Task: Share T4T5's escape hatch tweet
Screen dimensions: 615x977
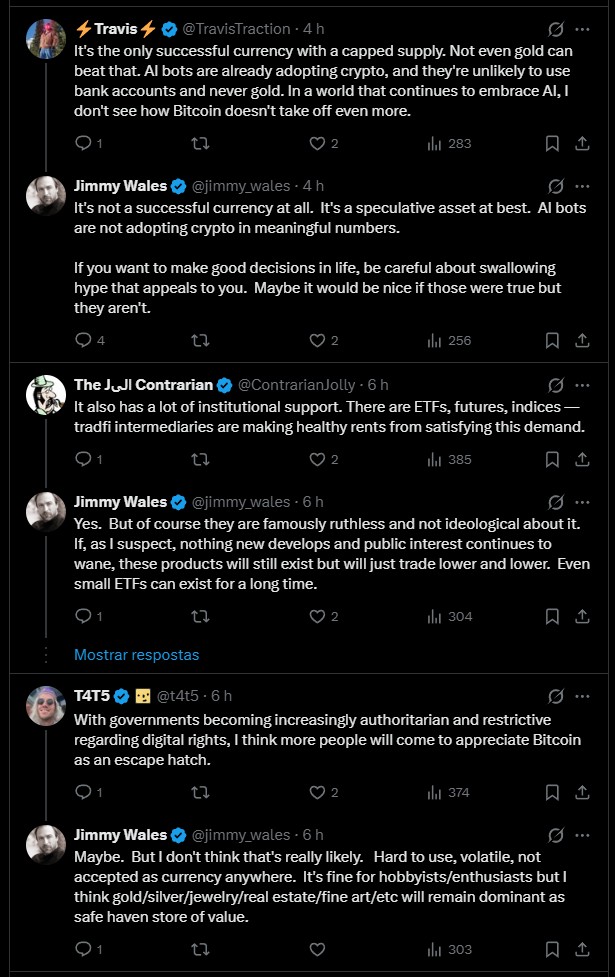Action: 583,792
